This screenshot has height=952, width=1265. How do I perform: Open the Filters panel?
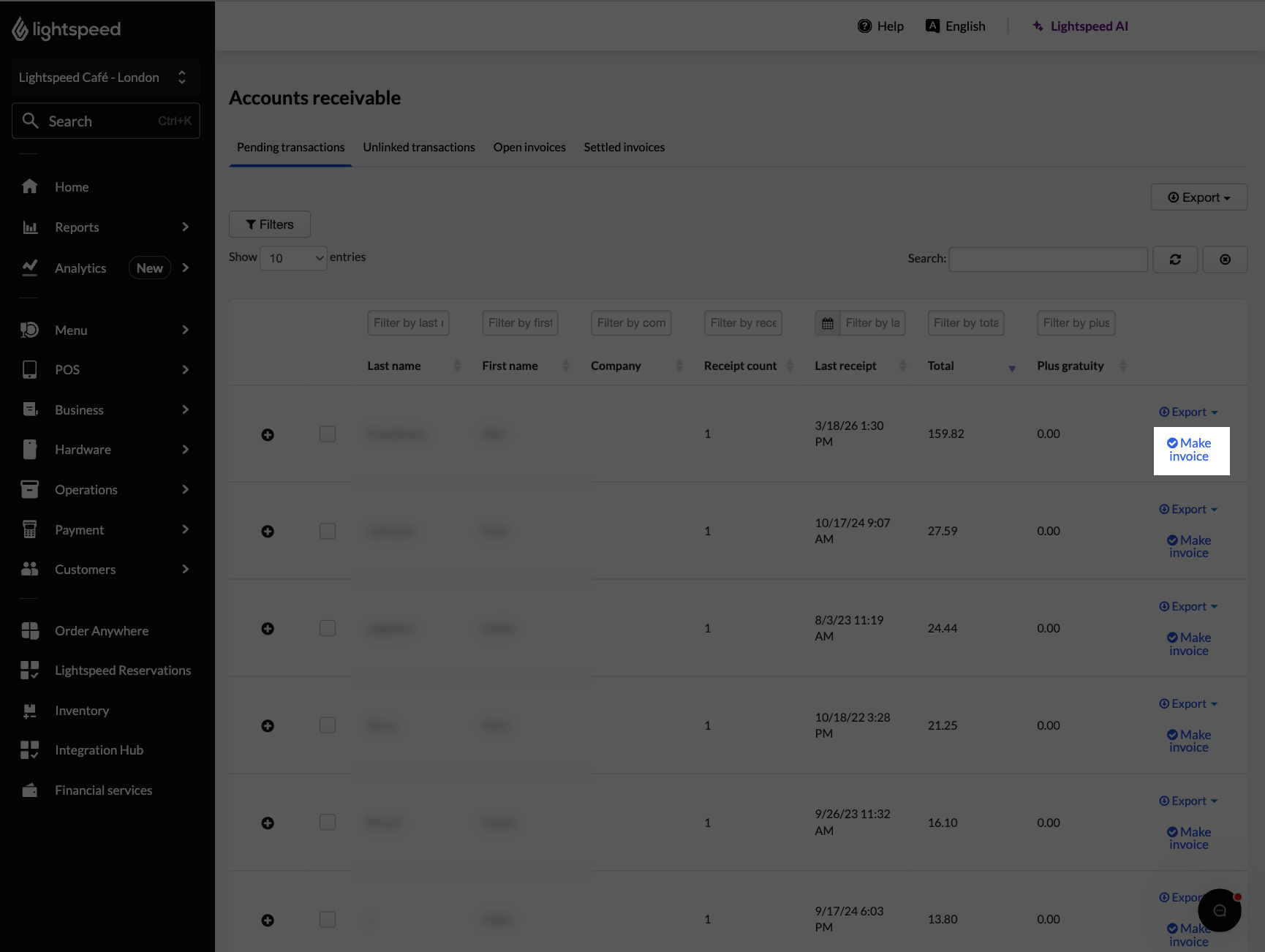269,224
